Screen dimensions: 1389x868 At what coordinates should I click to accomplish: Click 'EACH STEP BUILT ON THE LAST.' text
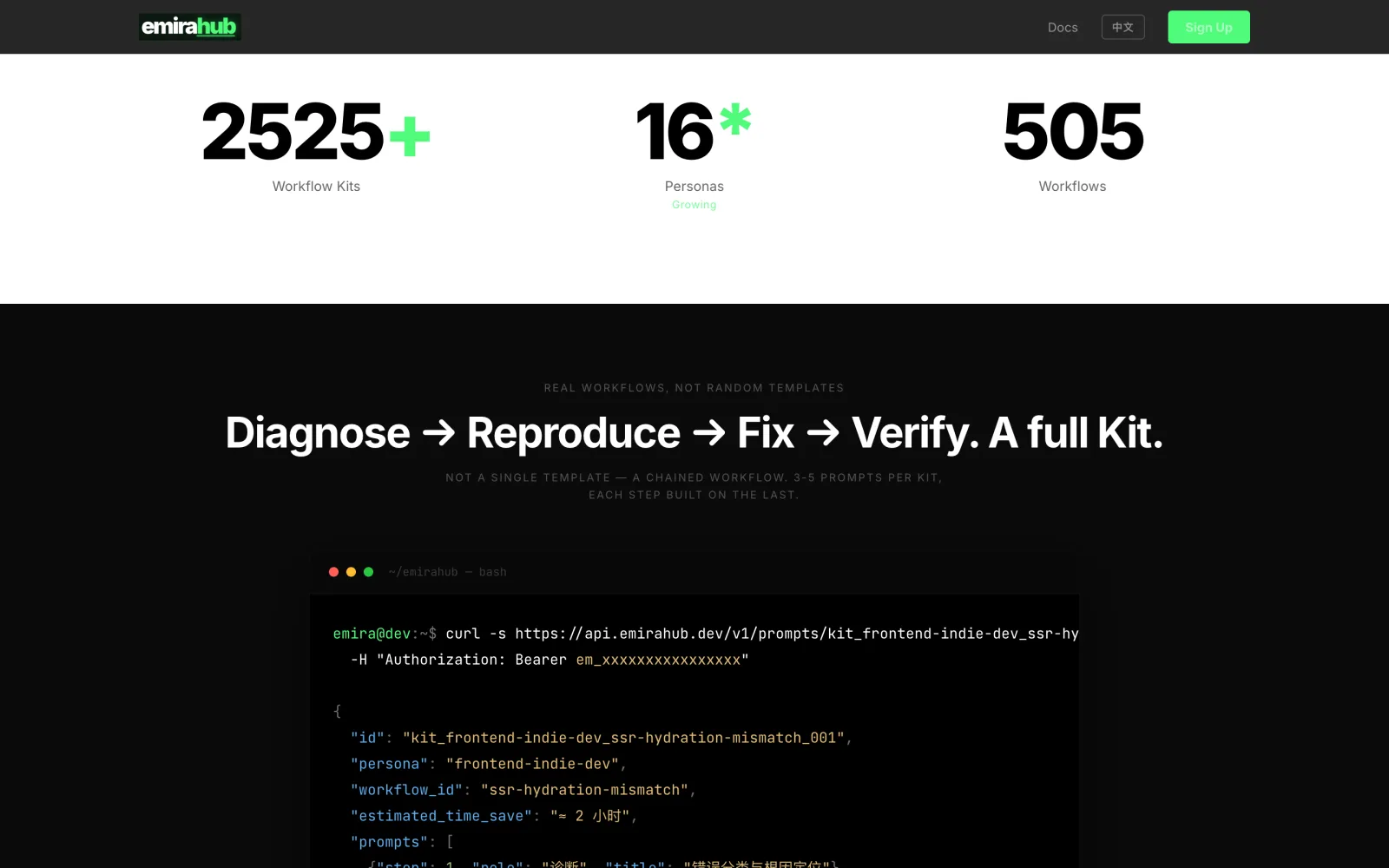coord(694,495)
